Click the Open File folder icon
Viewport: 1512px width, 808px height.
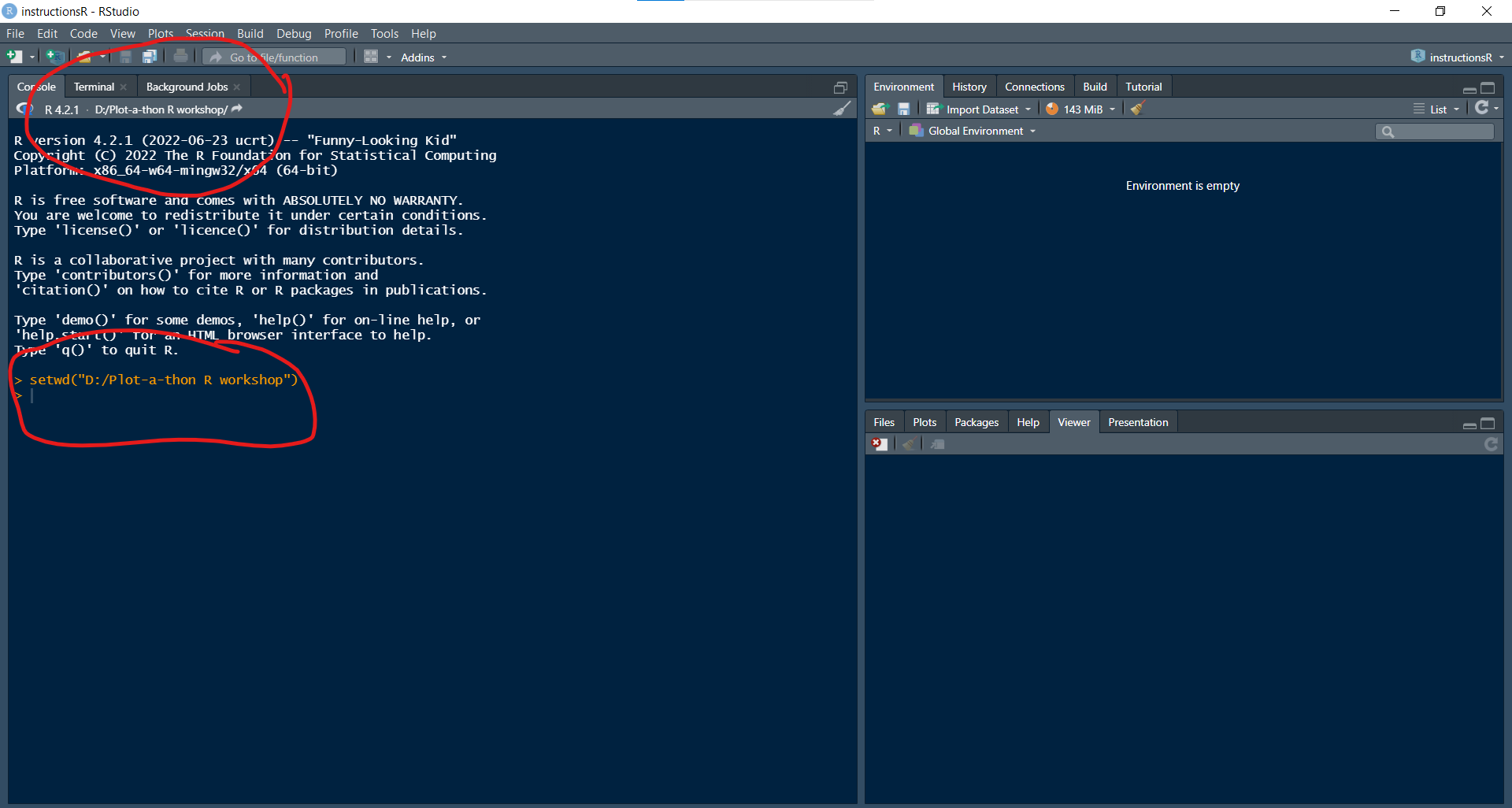(x=84, y=57)
